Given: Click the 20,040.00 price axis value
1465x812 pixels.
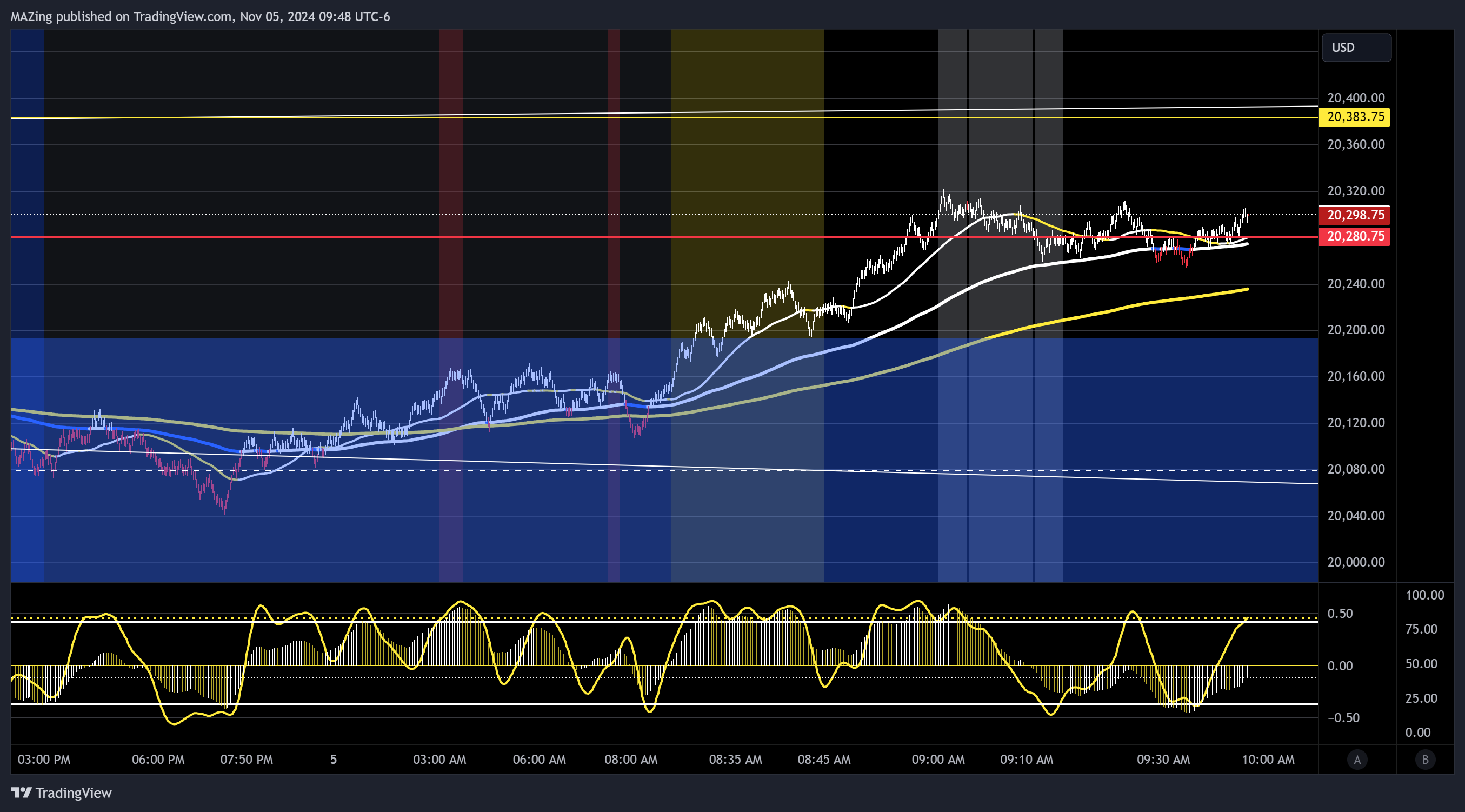Looking at the screenshot, I should [x=1356, y=516].
